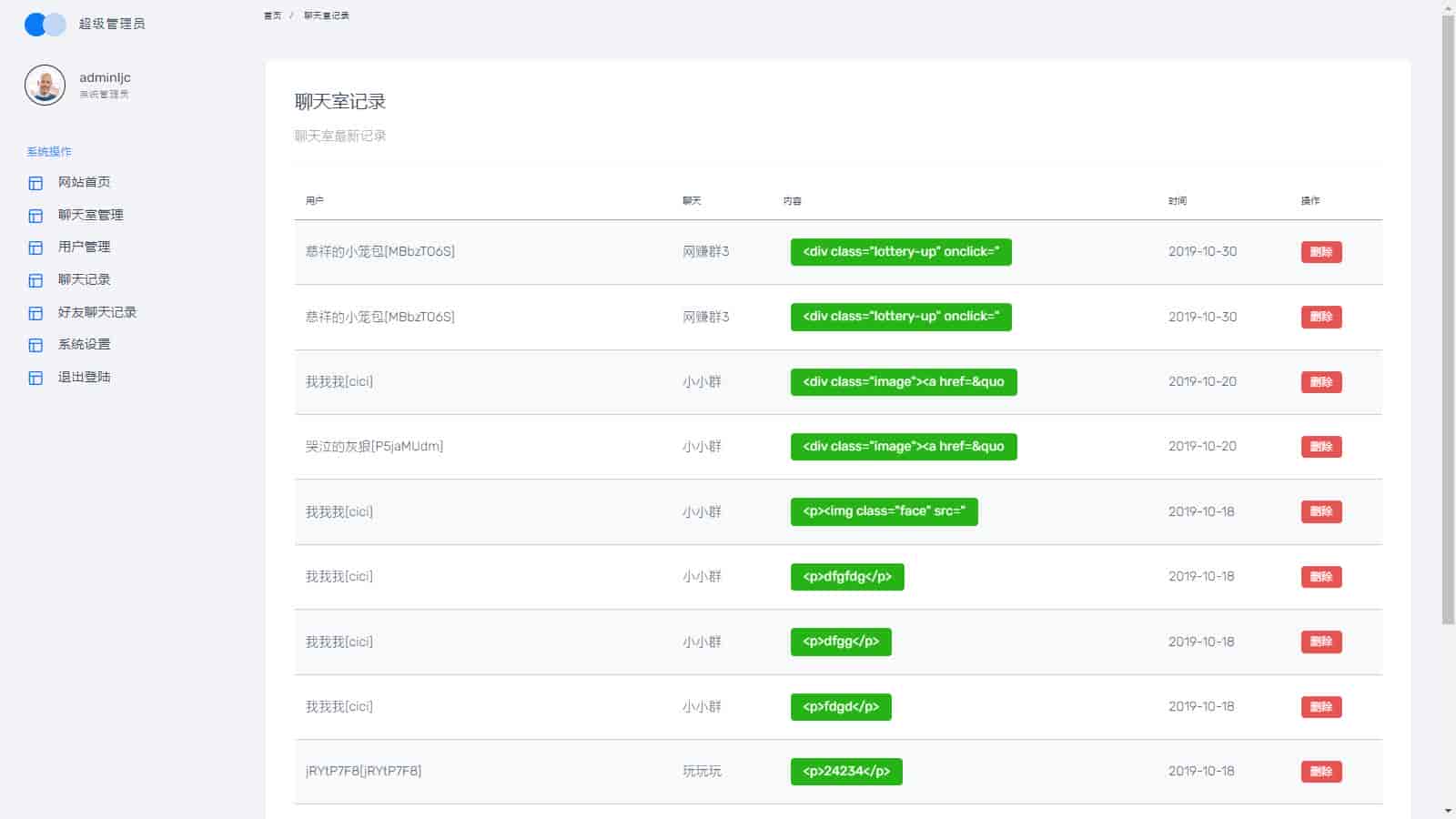Click the icon beside 聊天室管理
Screen dimensions: 1456x819
(35, 216)
